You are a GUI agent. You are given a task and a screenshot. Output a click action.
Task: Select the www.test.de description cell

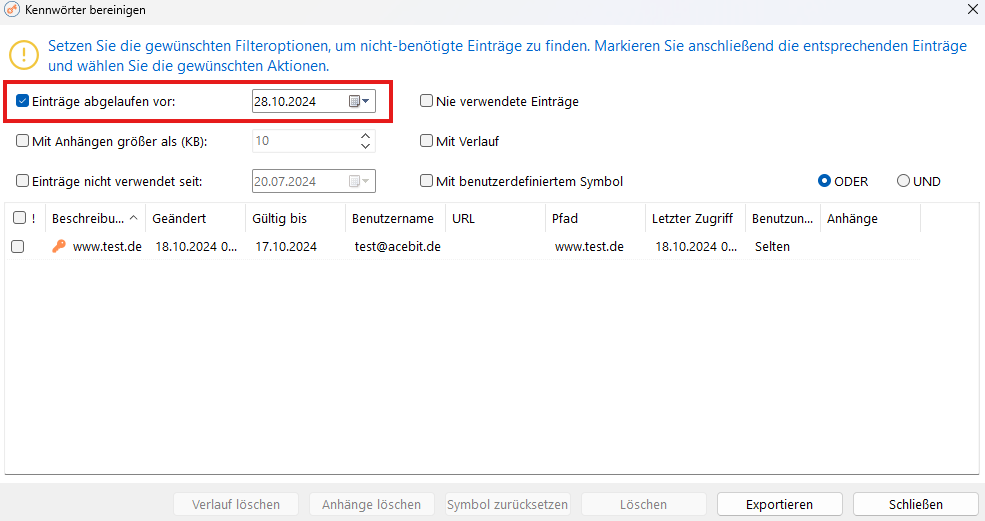(107, 246)
